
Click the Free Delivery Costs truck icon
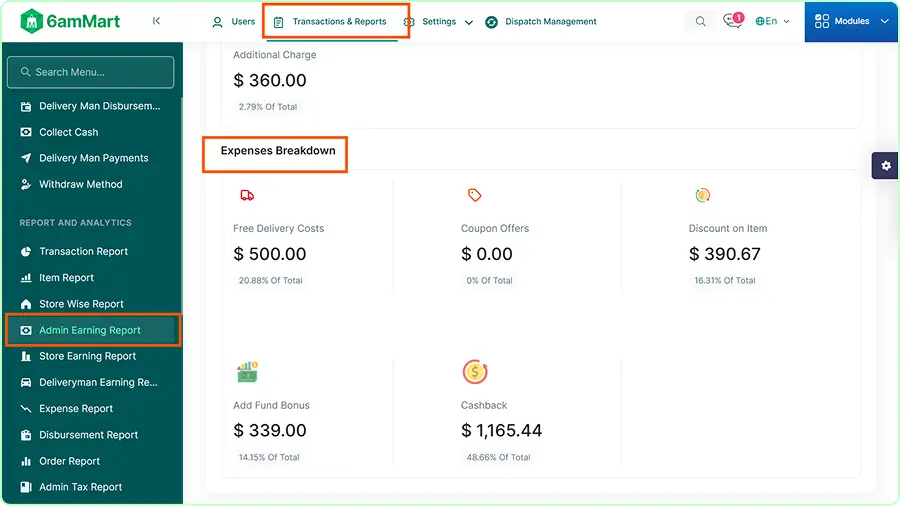pyautogui.click(x=247, y=196)
